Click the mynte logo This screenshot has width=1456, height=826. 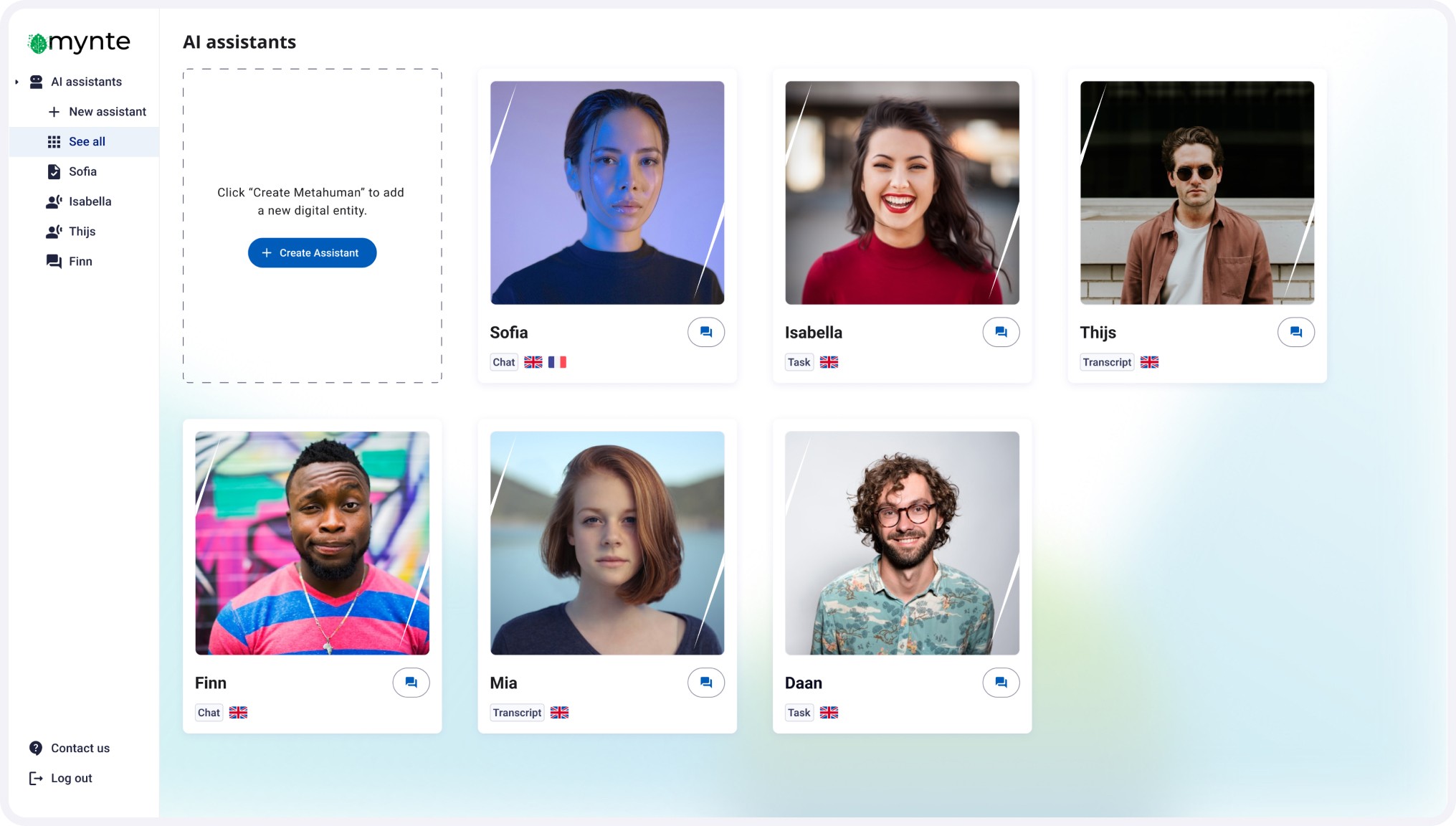coord(79,42)
